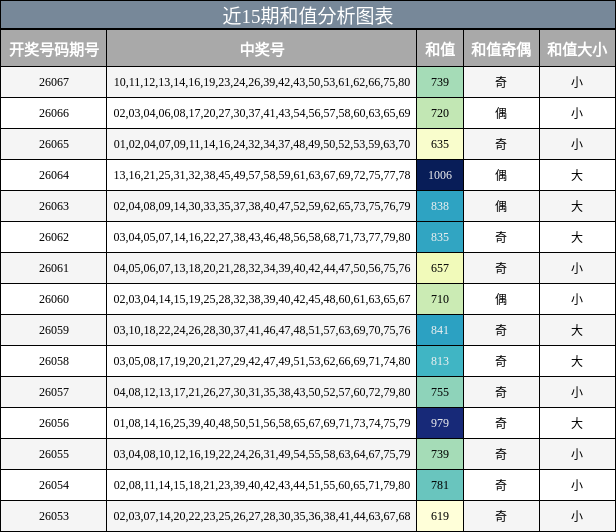Select winning numbers starting 02,08,11,14
Screen dimensions: 616x532
[x=262, y=485]
